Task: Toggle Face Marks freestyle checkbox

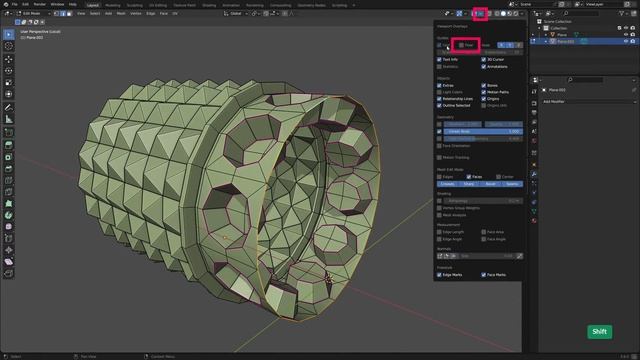Action: pyautogui.click(x=484, y=275)
